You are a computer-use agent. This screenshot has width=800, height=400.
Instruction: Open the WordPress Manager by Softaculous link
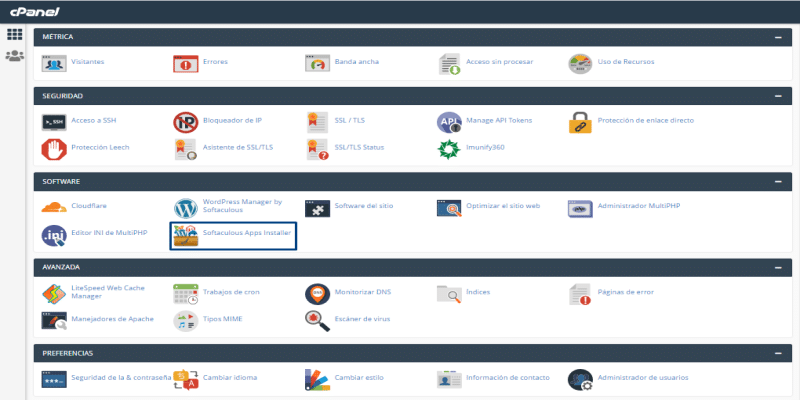point(242,206)
